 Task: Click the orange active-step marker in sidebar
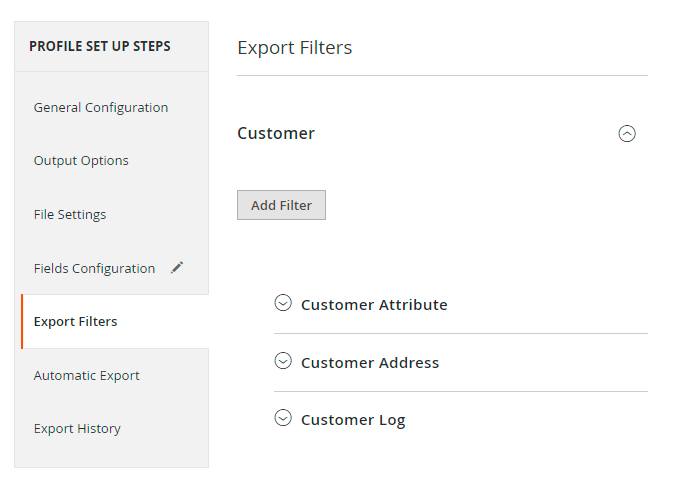click(22, 321)
